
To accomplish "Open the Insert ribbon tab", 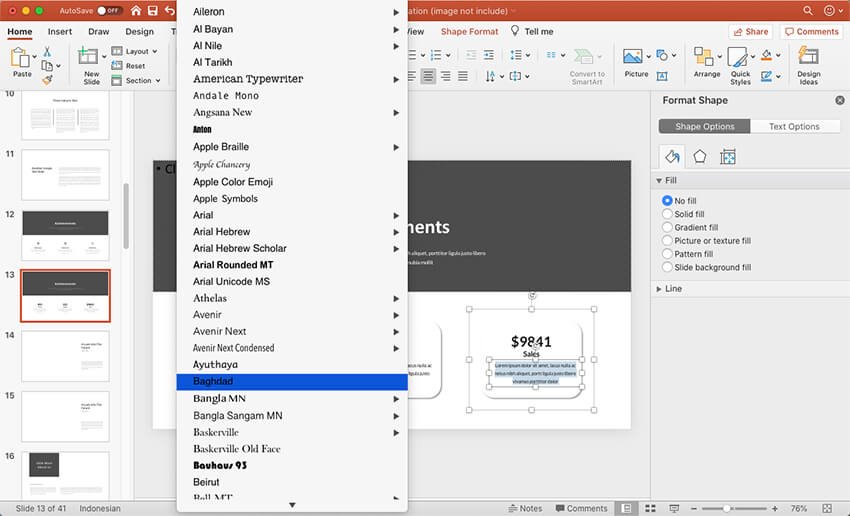I will click(60, 31).
